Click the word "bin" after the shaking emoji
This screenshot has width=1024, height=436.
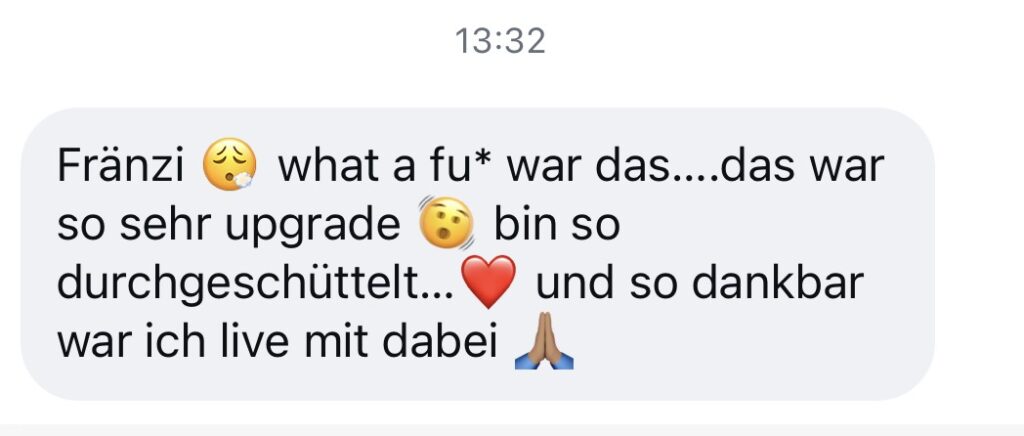pyautogui.click(x=519, y=224)
